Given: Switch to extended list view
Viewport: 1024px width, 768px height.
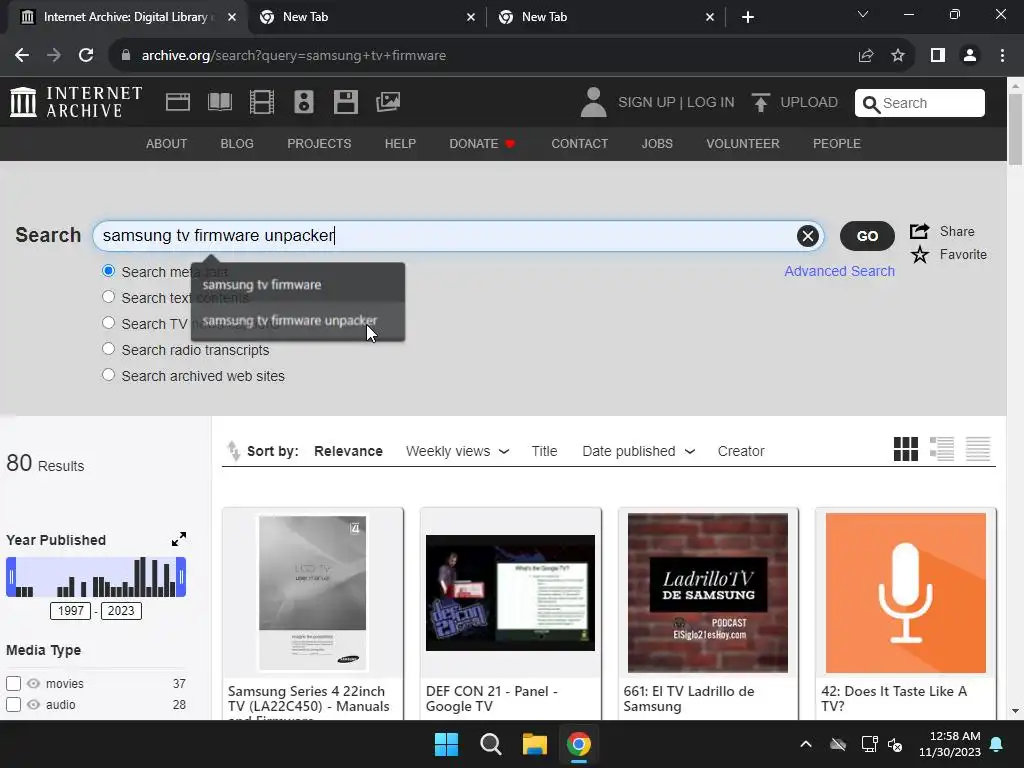Looking at the screenshot, I should [x=942, y=449].
